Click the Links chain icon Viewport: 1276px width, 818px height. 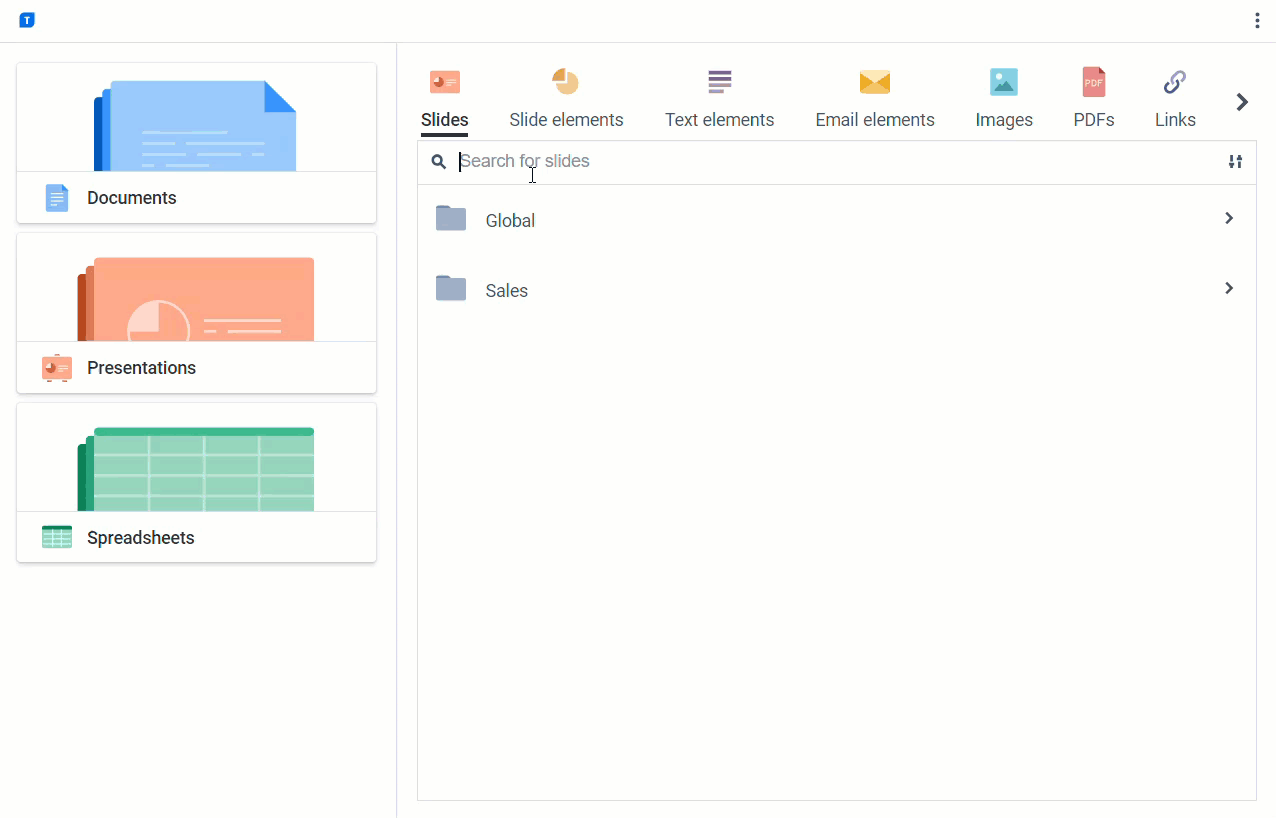(x=1174, y=82)
